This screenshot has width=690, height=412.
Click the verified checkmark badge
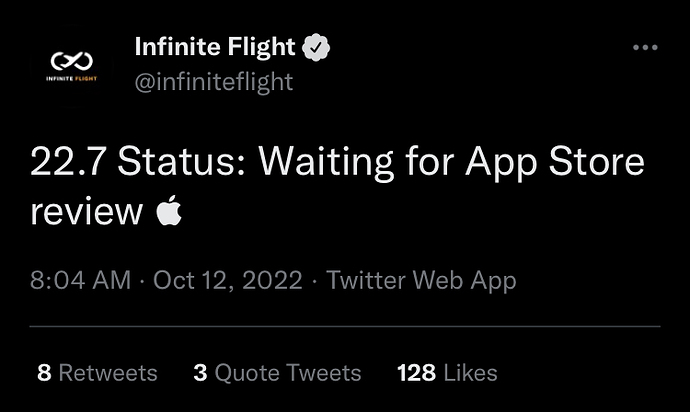click(316, 47)
